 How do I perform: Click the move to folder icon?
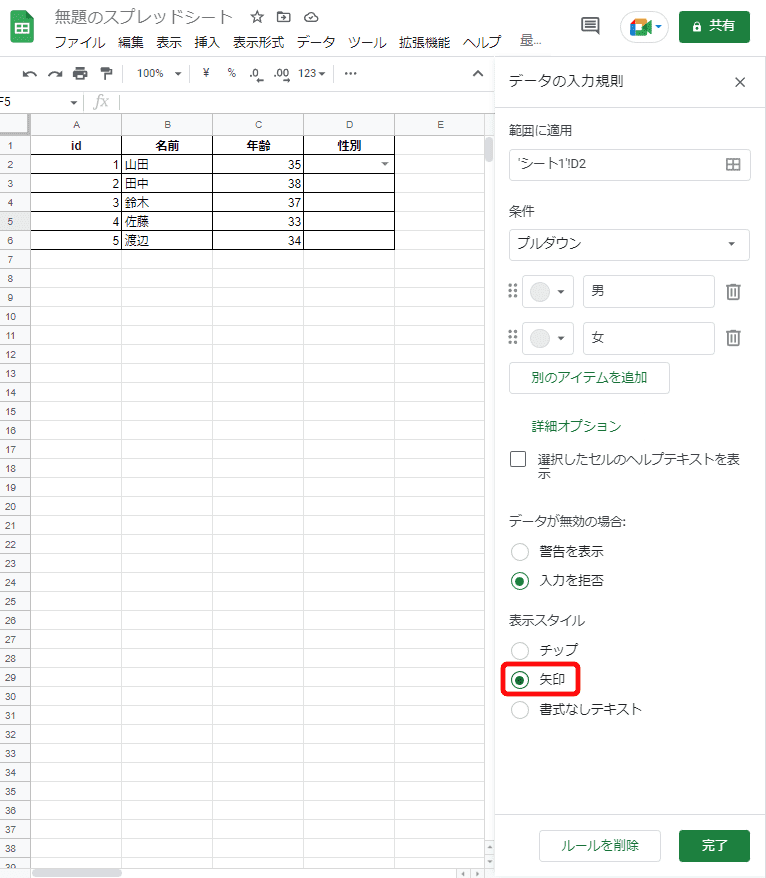pyautogui.click(x=284, y=17)
